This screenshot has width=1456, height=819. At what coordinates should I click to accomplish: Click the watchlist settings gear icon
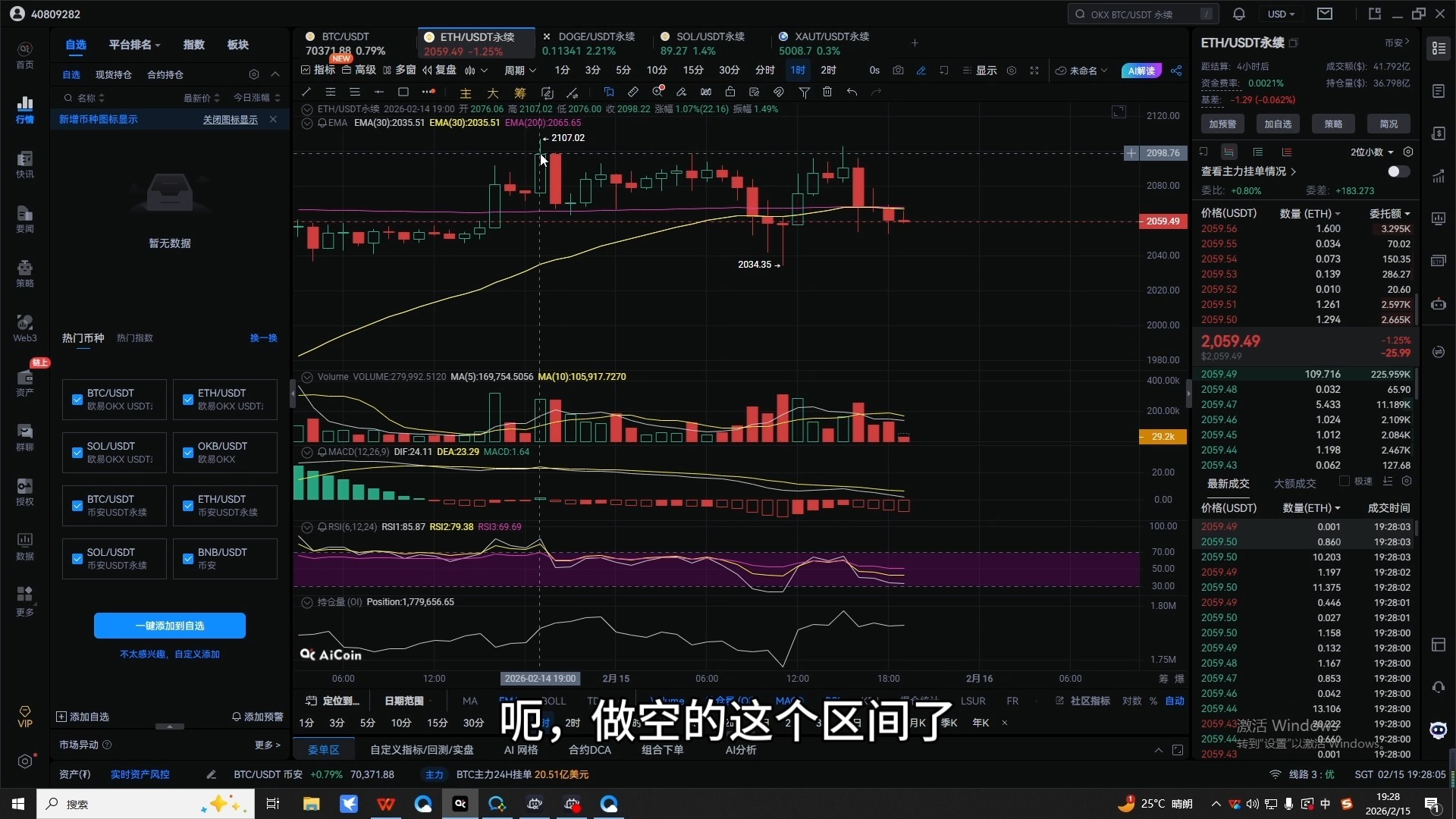coord(254,74)
